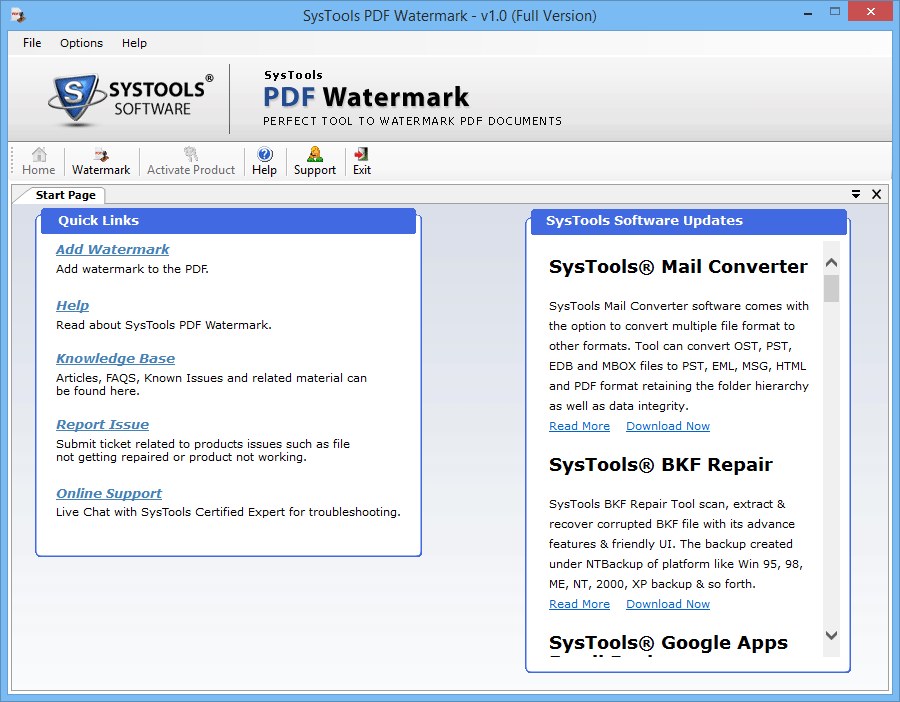Click the updates panel scroll down arrow

[x=831, y=635]
